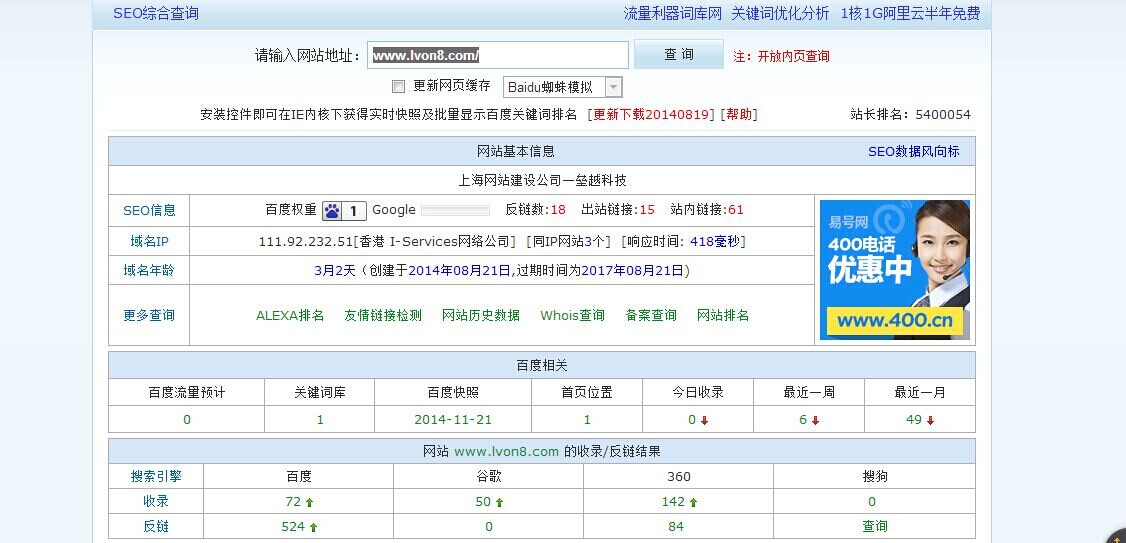Image resolution: width=1126 pixels, height=543 pixels.
Task: Open SEO数据风向标 link
Action: click(913, 152)
